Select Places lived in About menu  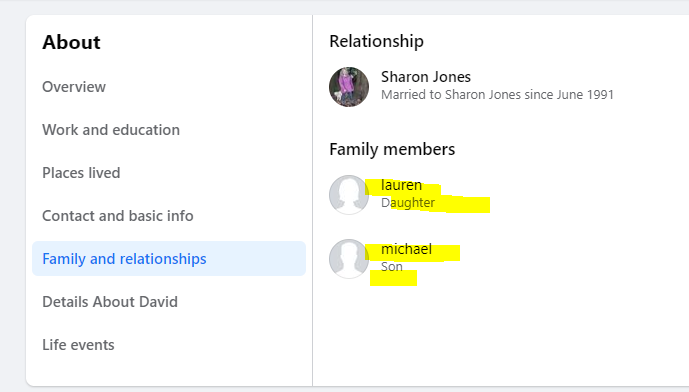click(81, 173)
